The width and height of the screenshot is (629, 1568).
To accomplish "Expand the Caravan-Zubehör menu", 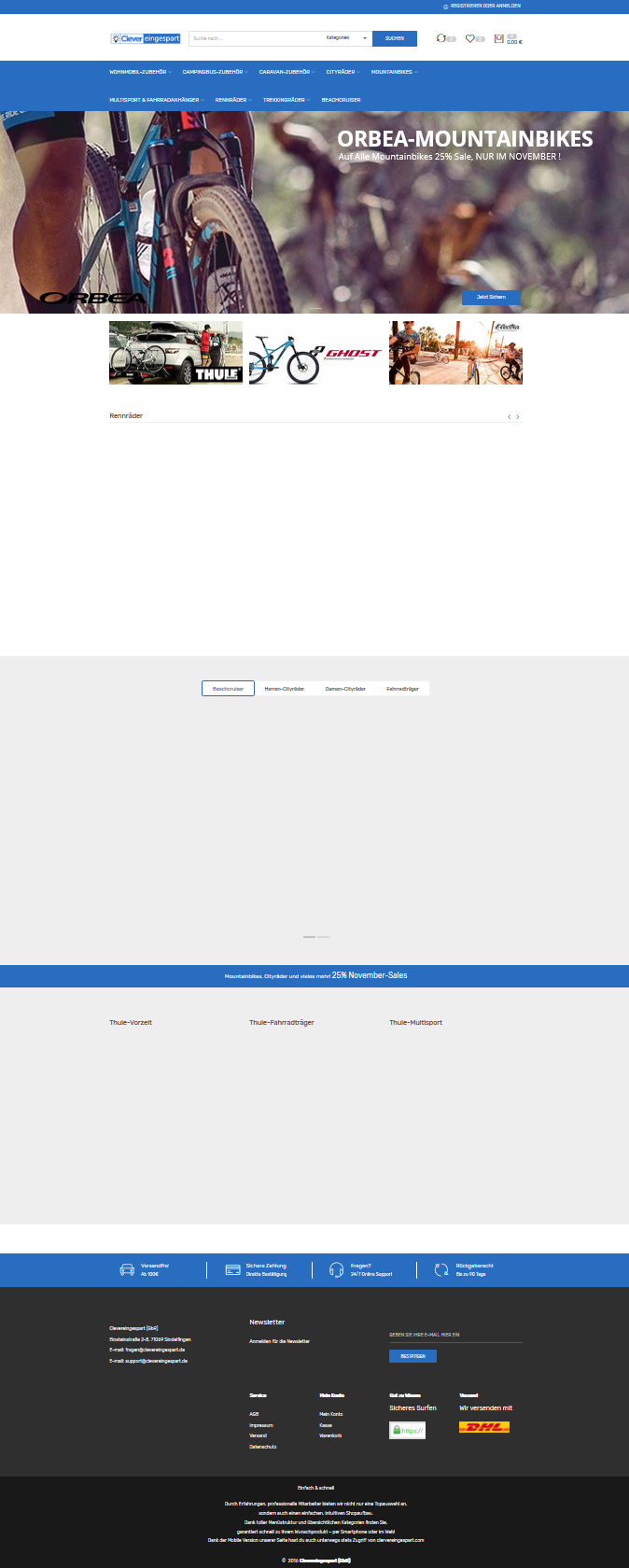I will (x=287, y=72).
